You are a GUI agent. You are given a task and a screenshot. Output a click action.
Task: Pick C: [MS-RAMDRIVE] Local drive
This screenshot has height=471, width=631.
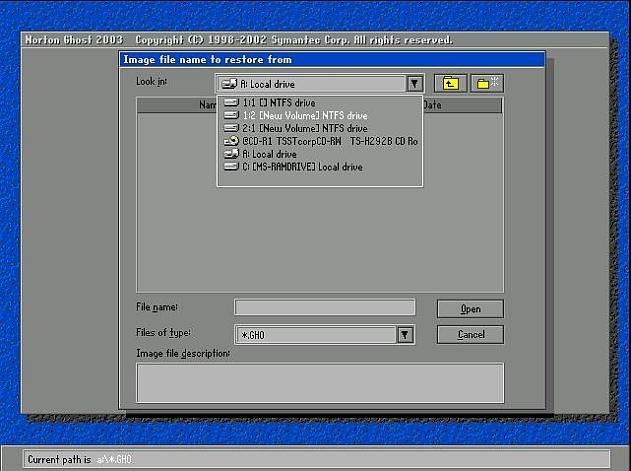point(320,167)
